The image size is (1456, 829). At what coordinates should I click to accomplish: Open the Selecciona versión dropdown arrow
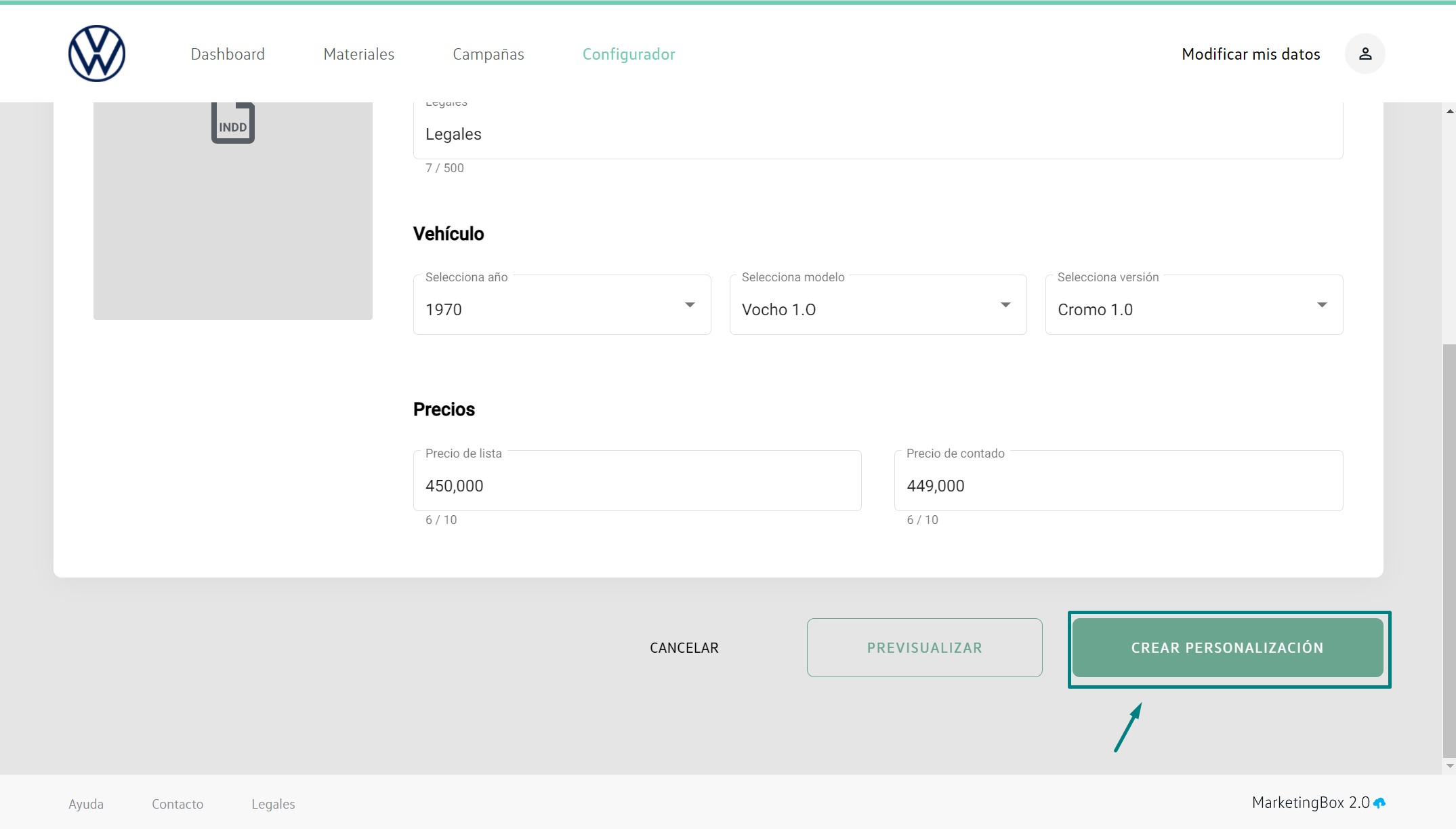pyautogui.click(x=1321, y=305)
